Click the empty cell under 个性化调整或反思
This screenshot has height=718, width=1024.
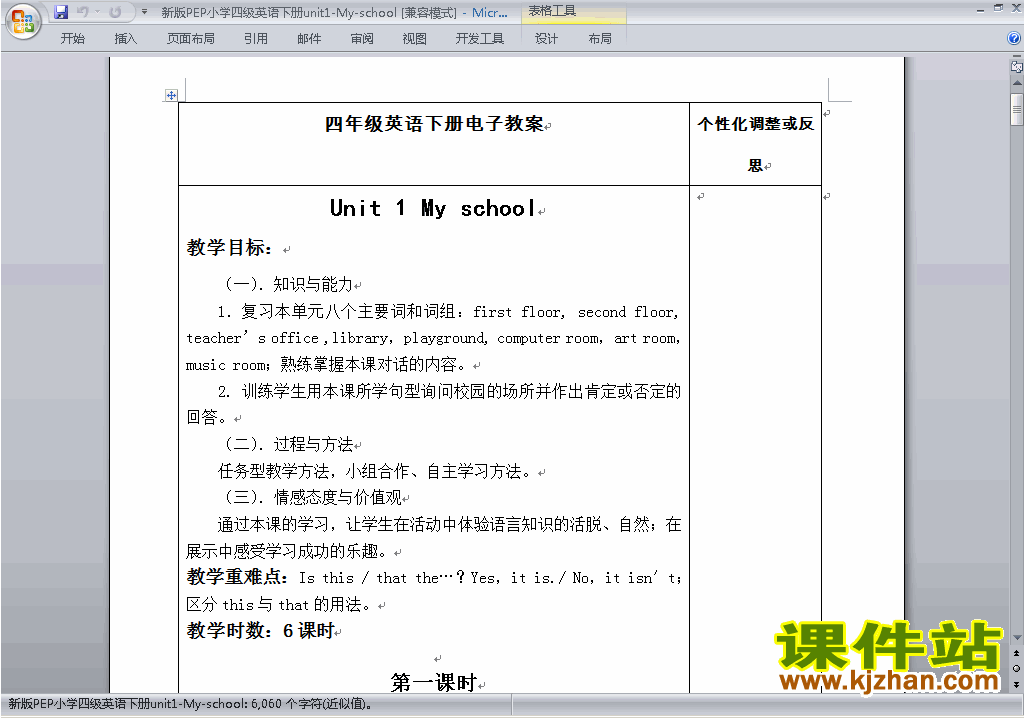756,438
